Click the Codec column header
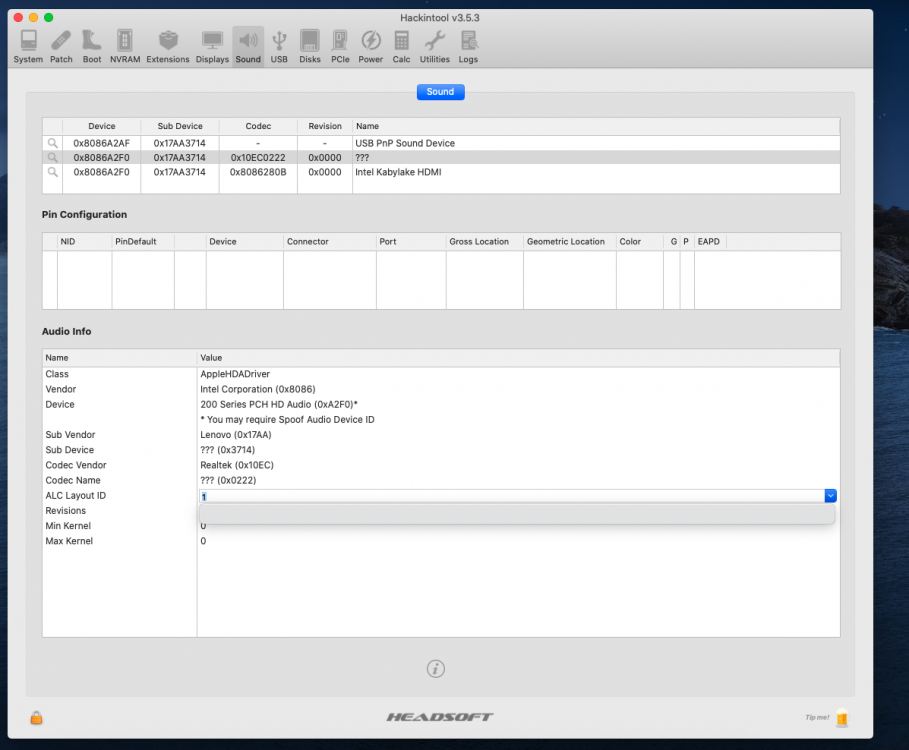The height and width of the screenshot is (750, 909). [x=258, y=126]
